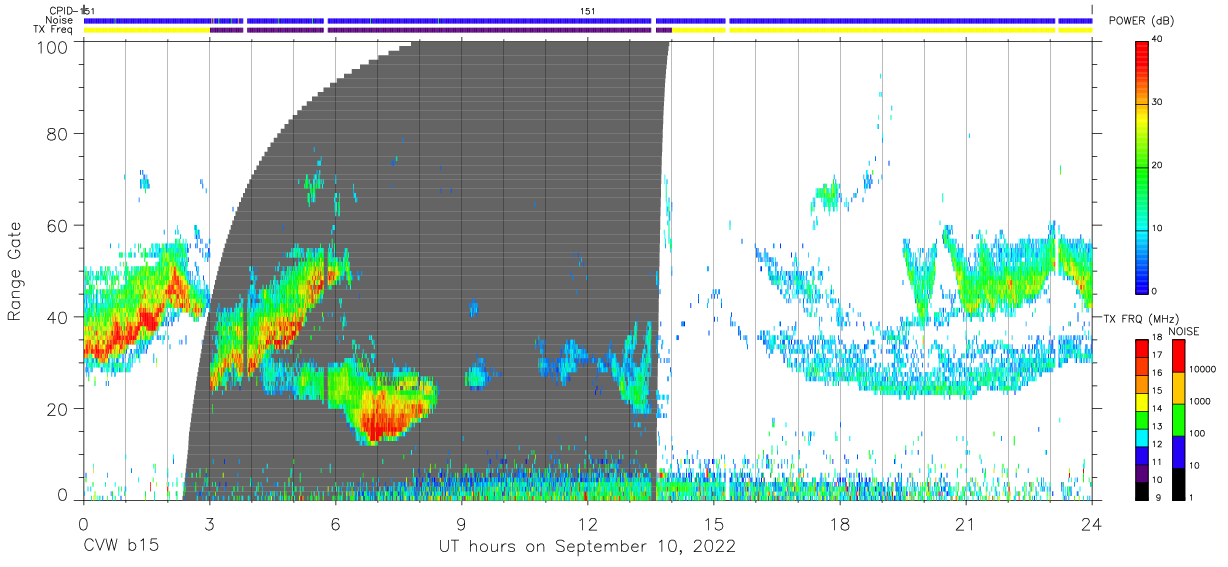Click x-axis tick label "24"

coord(1092,522)
